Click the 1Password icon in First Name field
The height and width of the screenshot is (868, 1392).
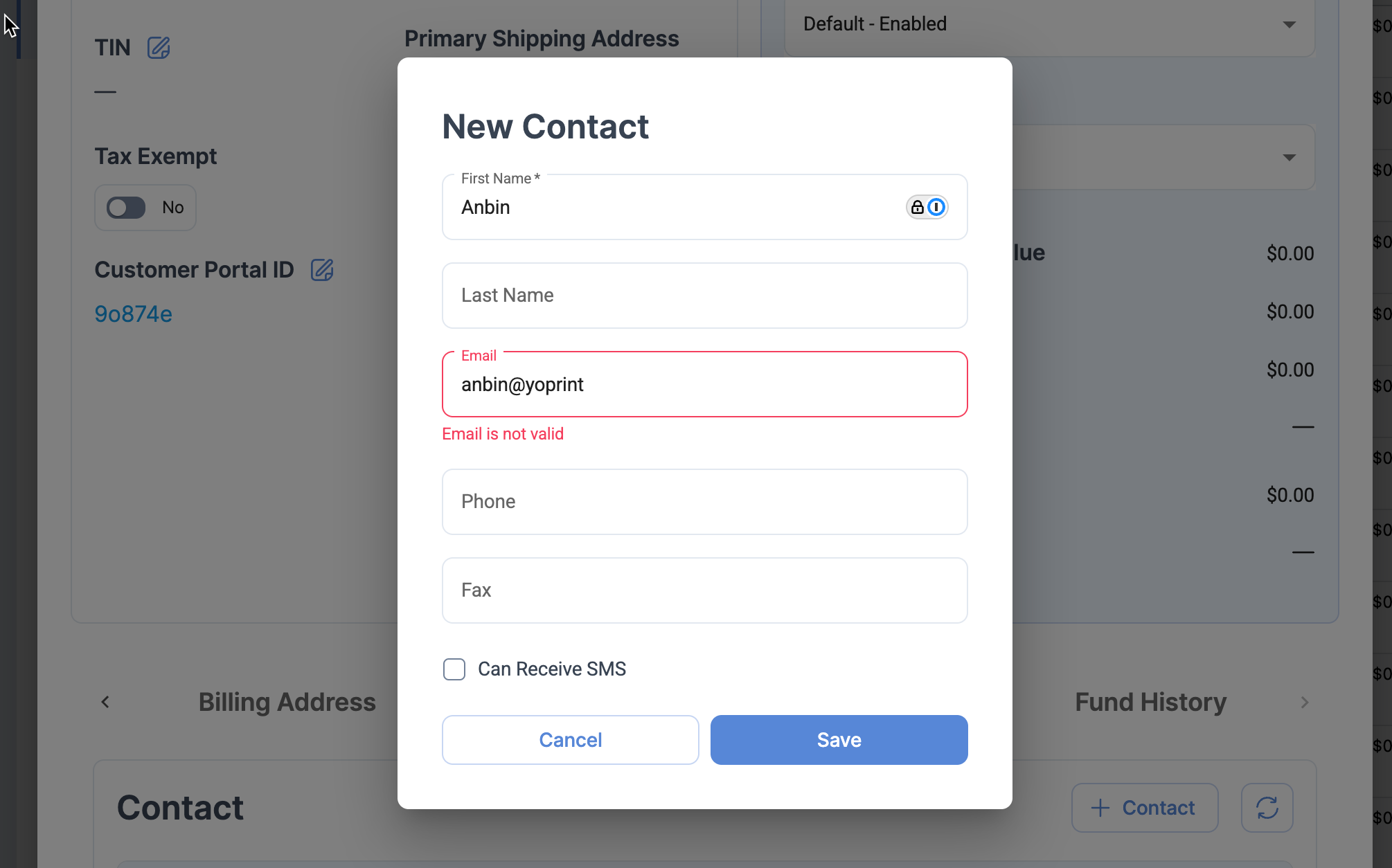click(x=927, y=207)
